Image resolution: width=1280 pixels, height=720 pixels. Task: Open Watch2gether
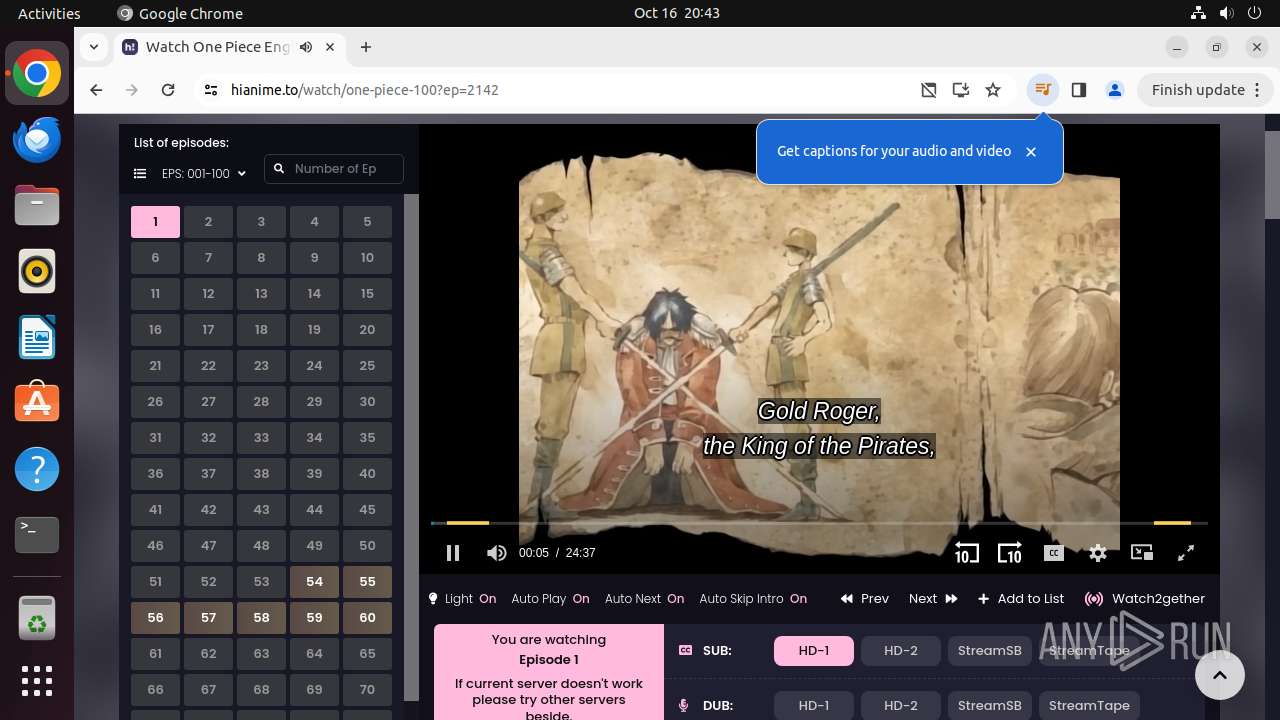tap(1145, 599)
